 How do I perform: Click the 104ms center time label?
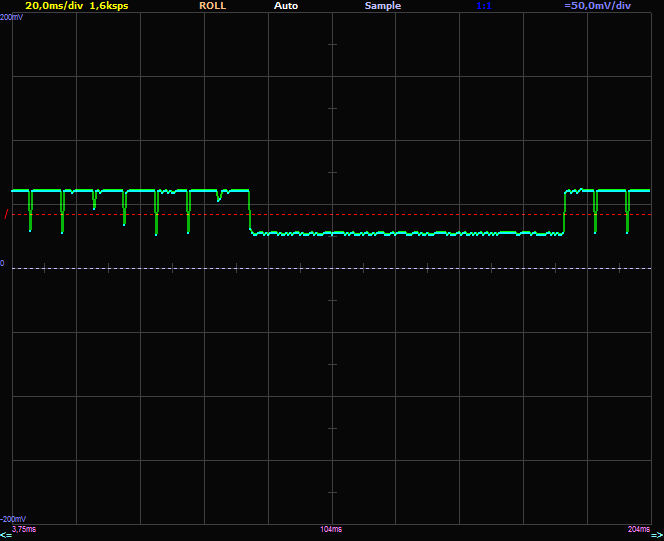click(x=331, y=528)
